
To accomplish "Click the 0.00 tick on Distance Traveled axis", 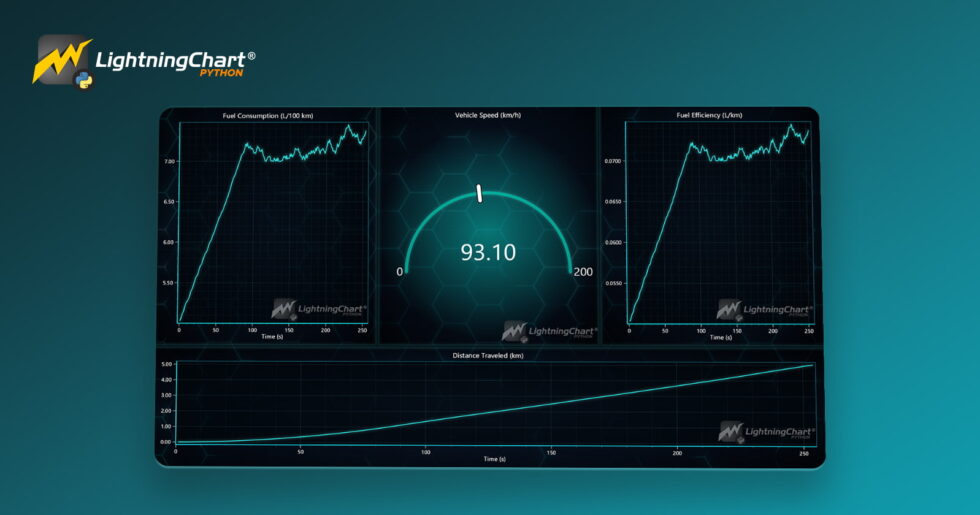I will [166, 442].
